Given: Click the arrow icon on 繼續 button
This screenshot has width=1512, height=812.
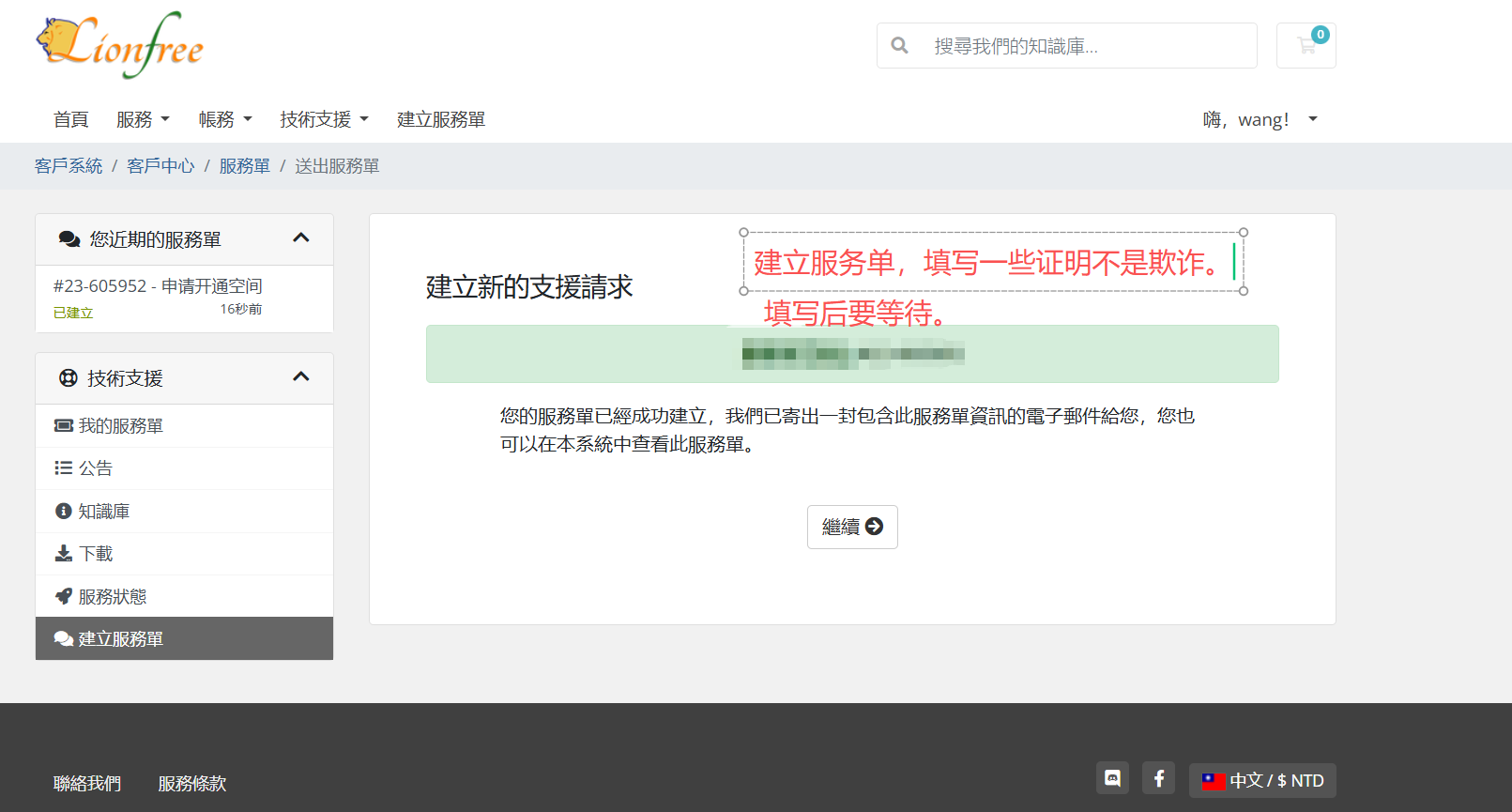Looking at the screenshot, I should [874, 527].
